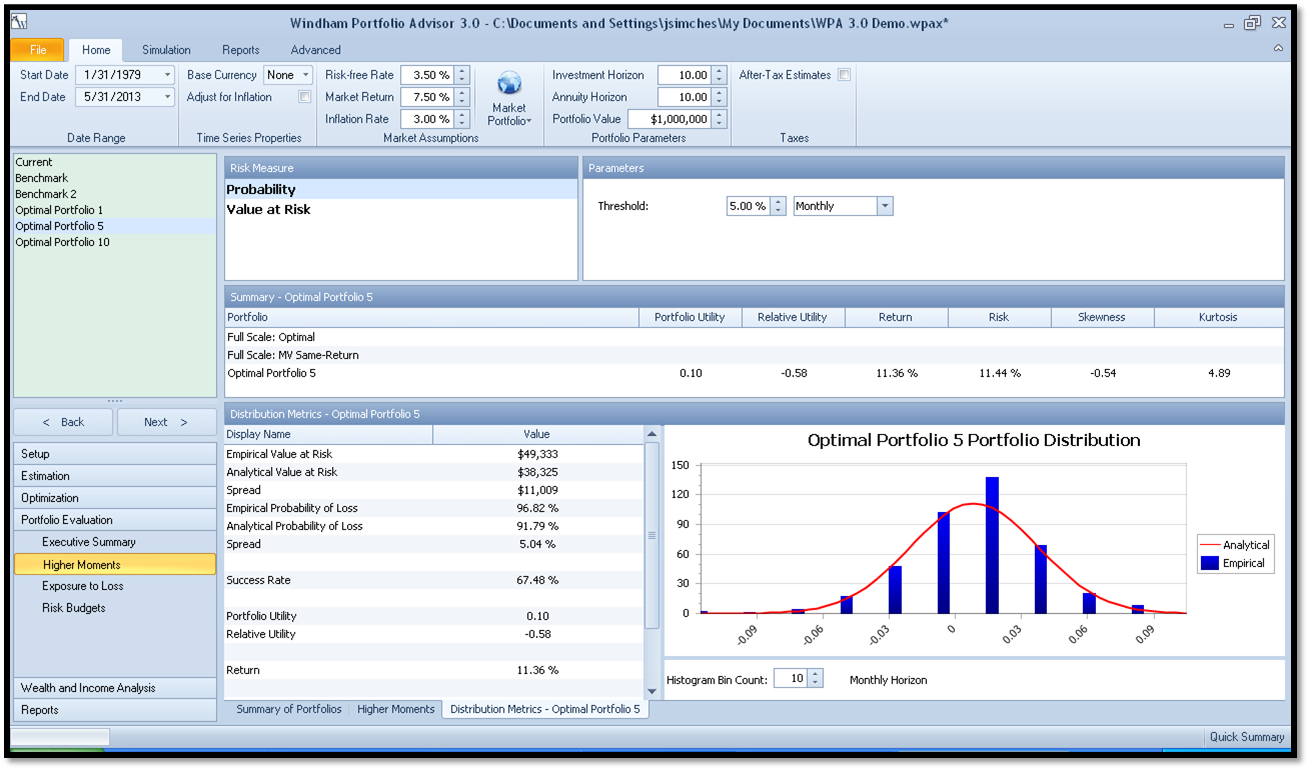Collapse the ribbon using the chevron
This screenshot has height=770, width=1309.
pyautogui.click(x=1277, y=48)
